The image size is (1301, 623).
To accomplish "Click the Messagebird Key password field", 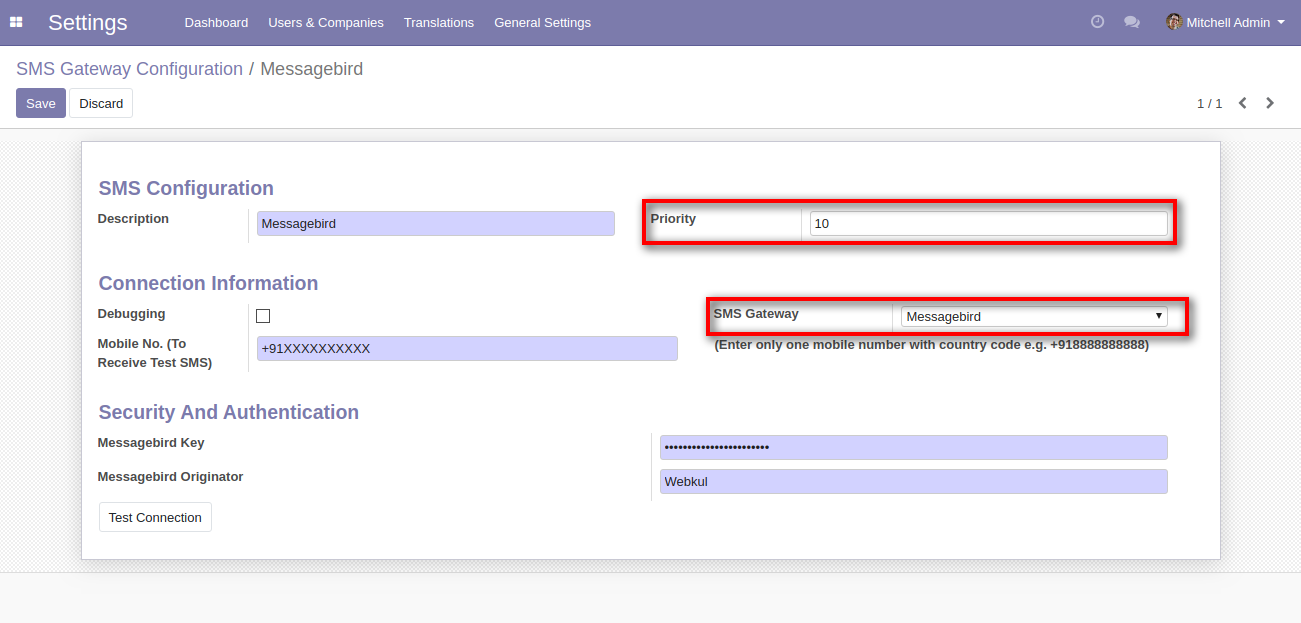I will coord(914,447).
